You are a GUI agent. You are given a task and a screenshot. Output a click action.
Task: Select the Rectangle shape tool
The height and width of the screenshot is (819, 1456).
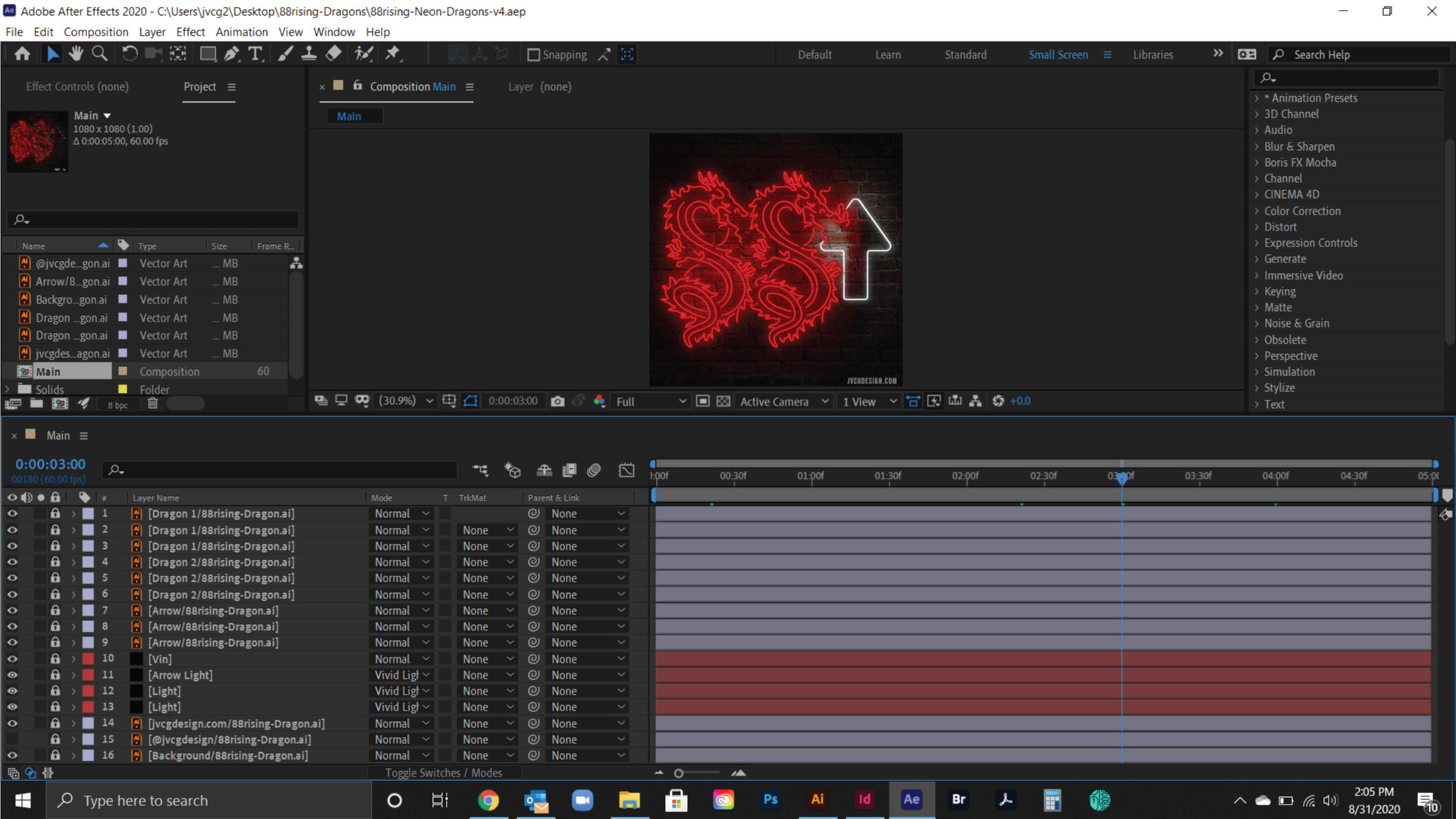pyautogui.click(x=207, y=54)
